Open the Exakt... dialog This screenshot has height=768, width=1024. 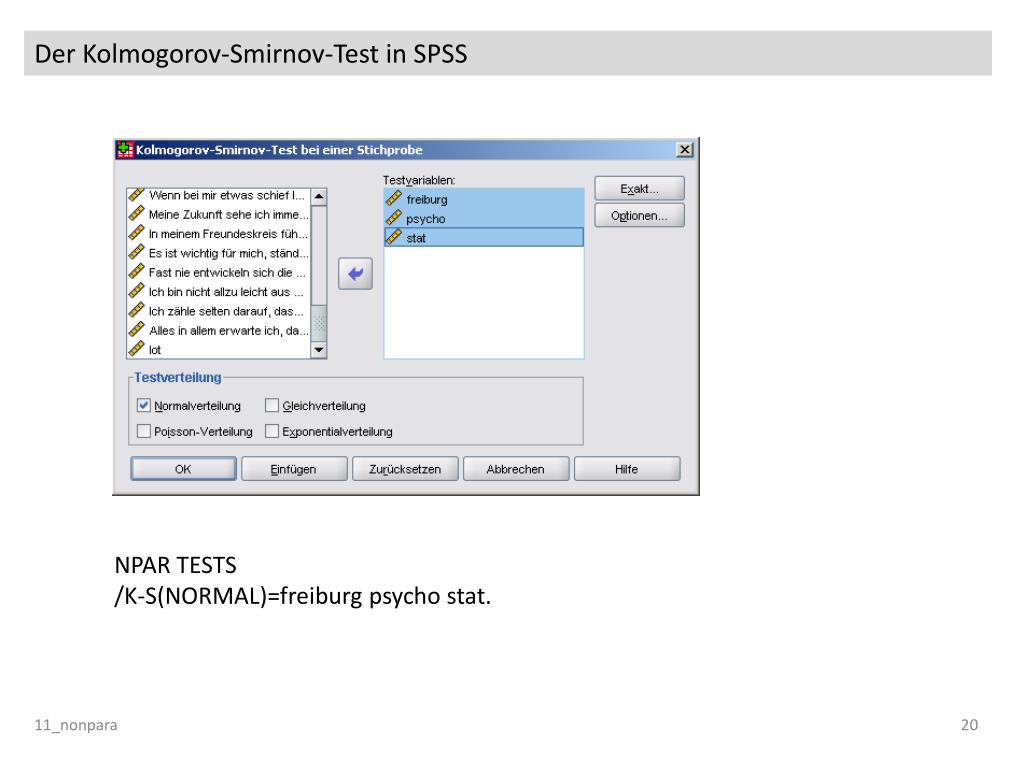(639, 189)
